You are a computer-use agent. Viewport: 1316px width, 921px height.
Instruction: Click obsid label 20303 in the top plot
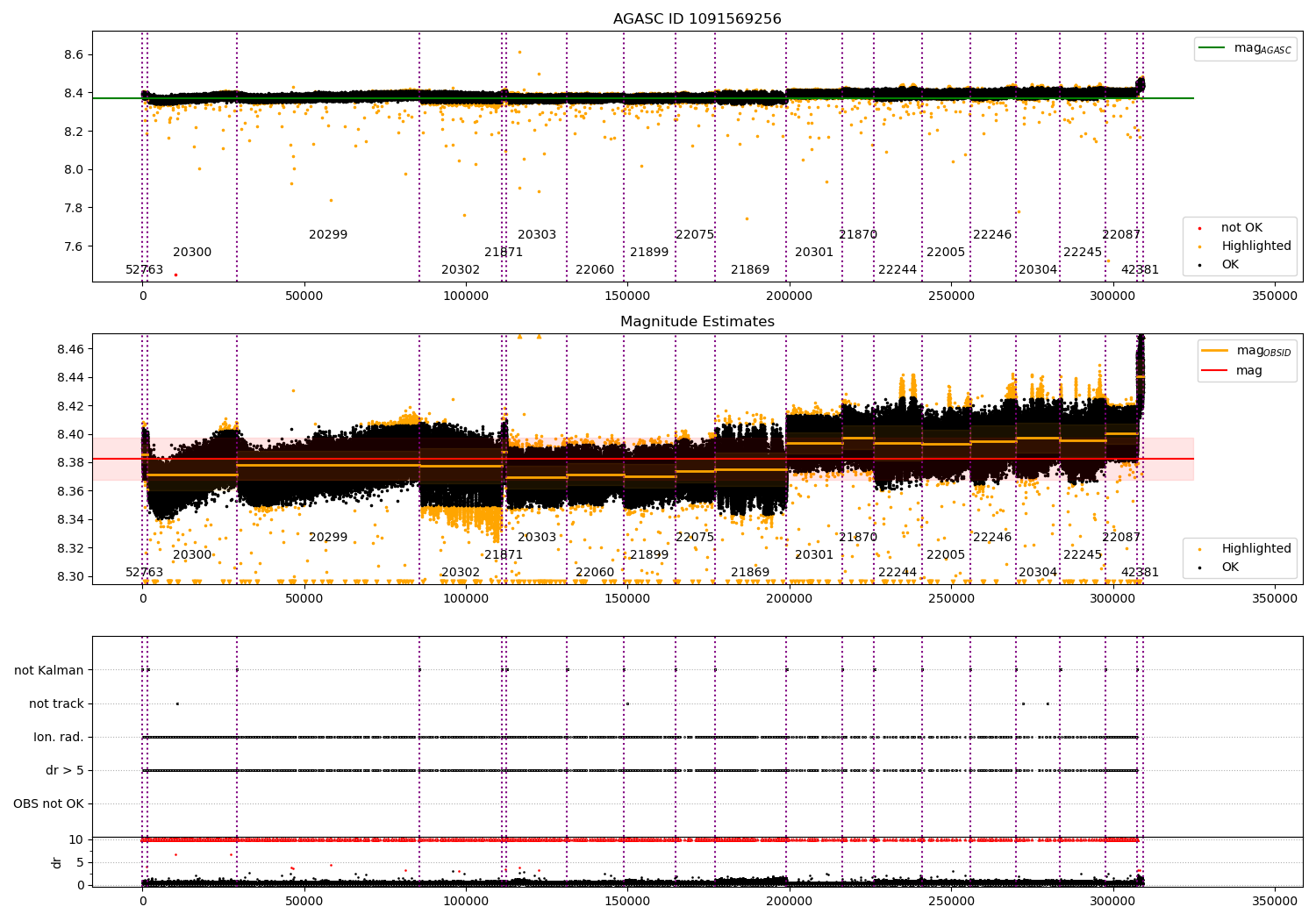[537, 235]
